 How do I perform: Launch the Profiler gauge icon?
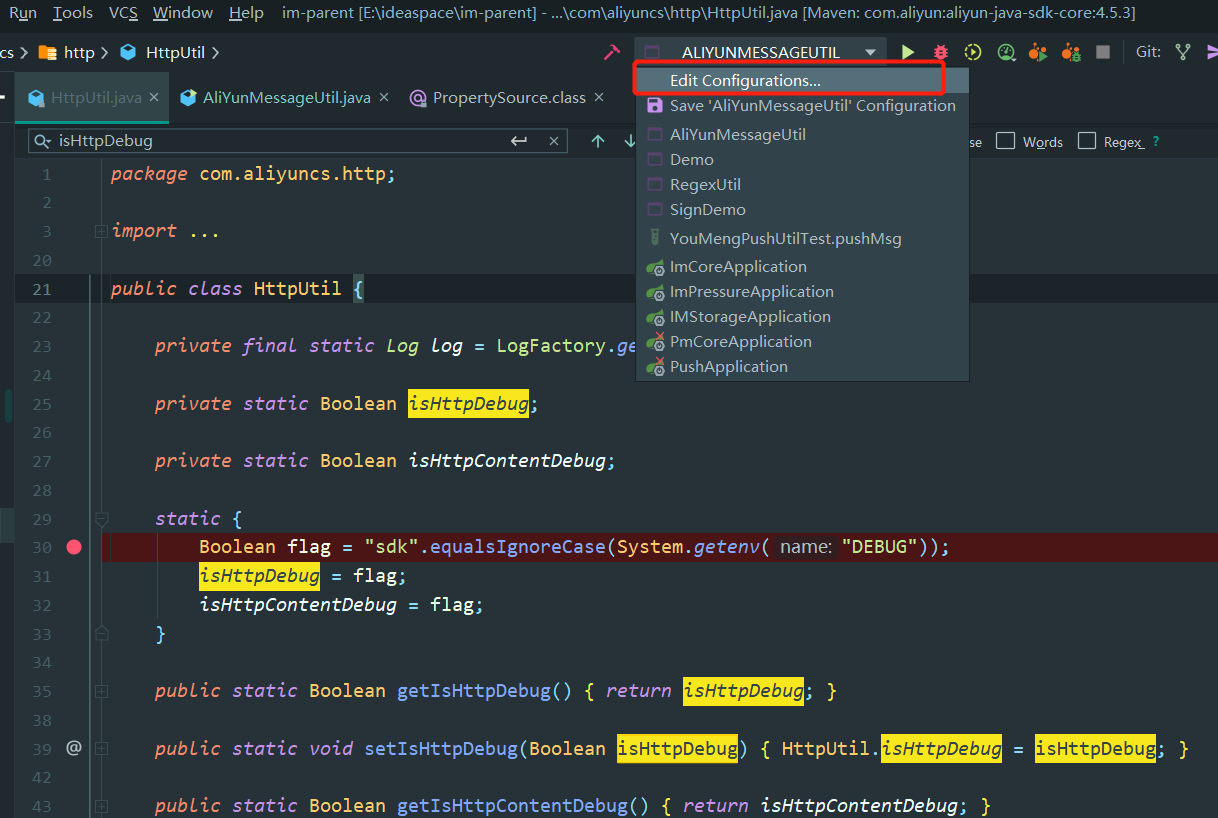click(1003, 51)
